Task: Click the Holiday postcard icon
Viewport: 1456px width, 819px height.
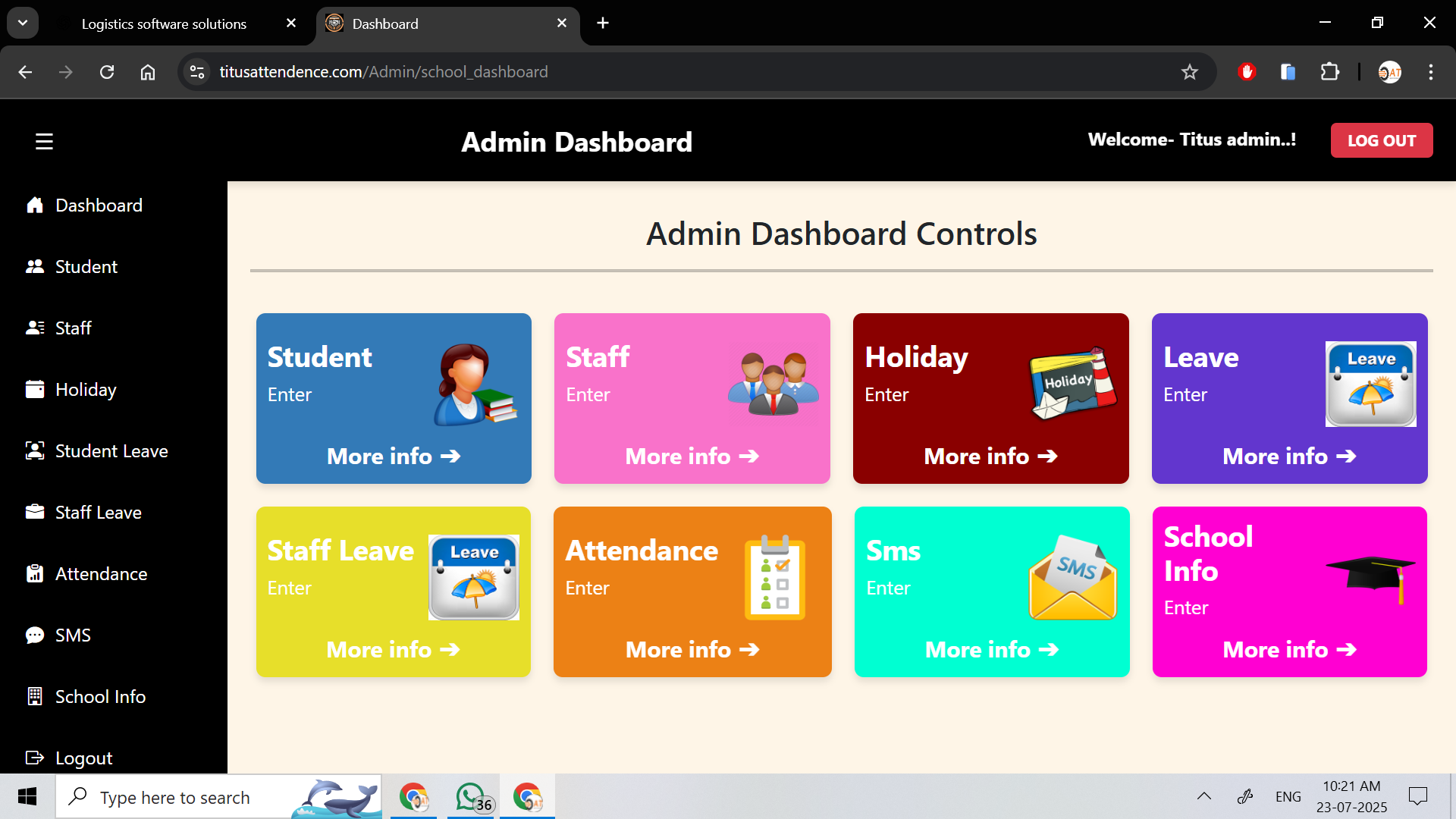Action: 1072,384
